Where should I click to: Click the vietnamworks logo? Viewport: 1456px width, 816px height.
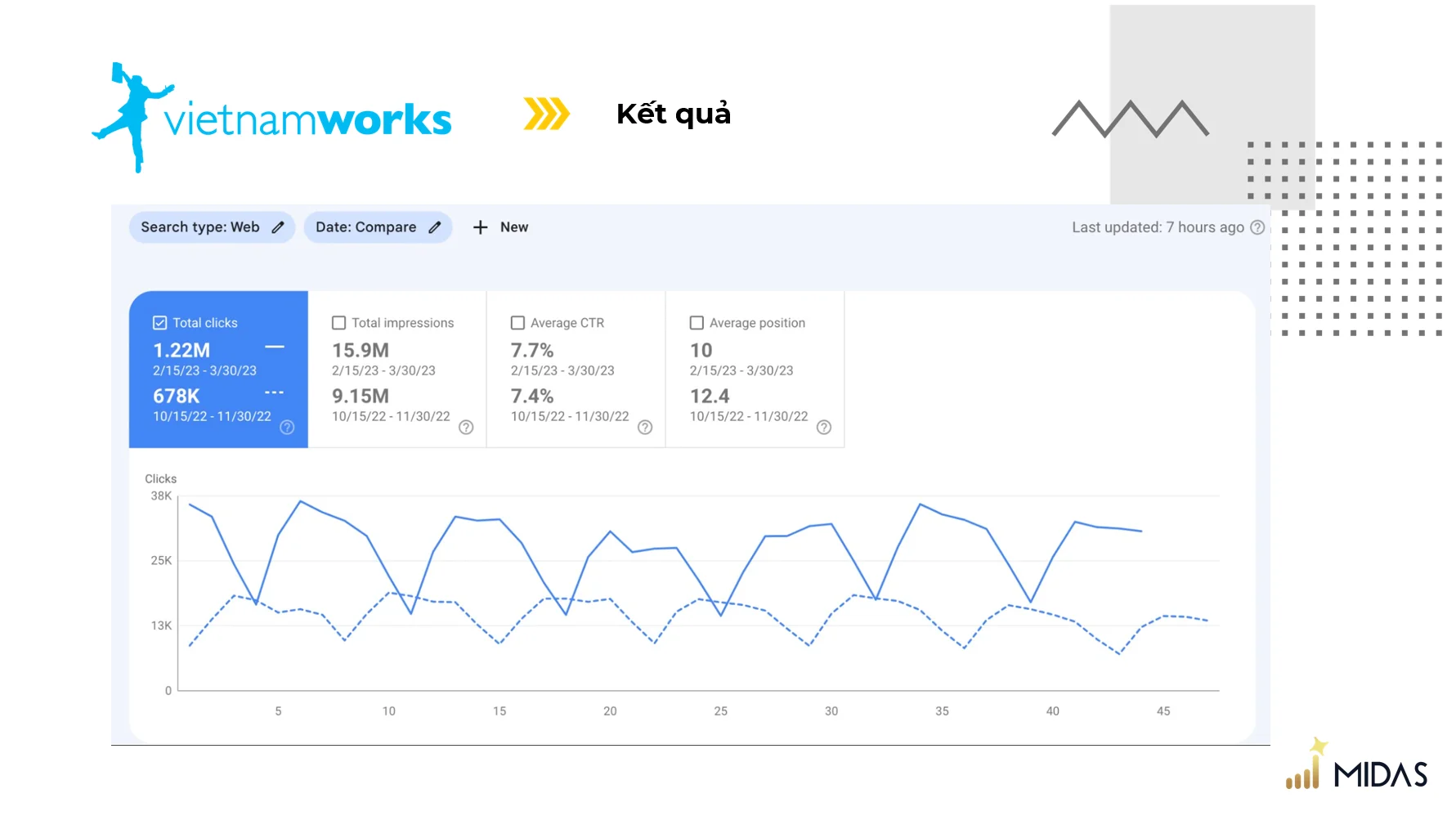pos(272,119)
